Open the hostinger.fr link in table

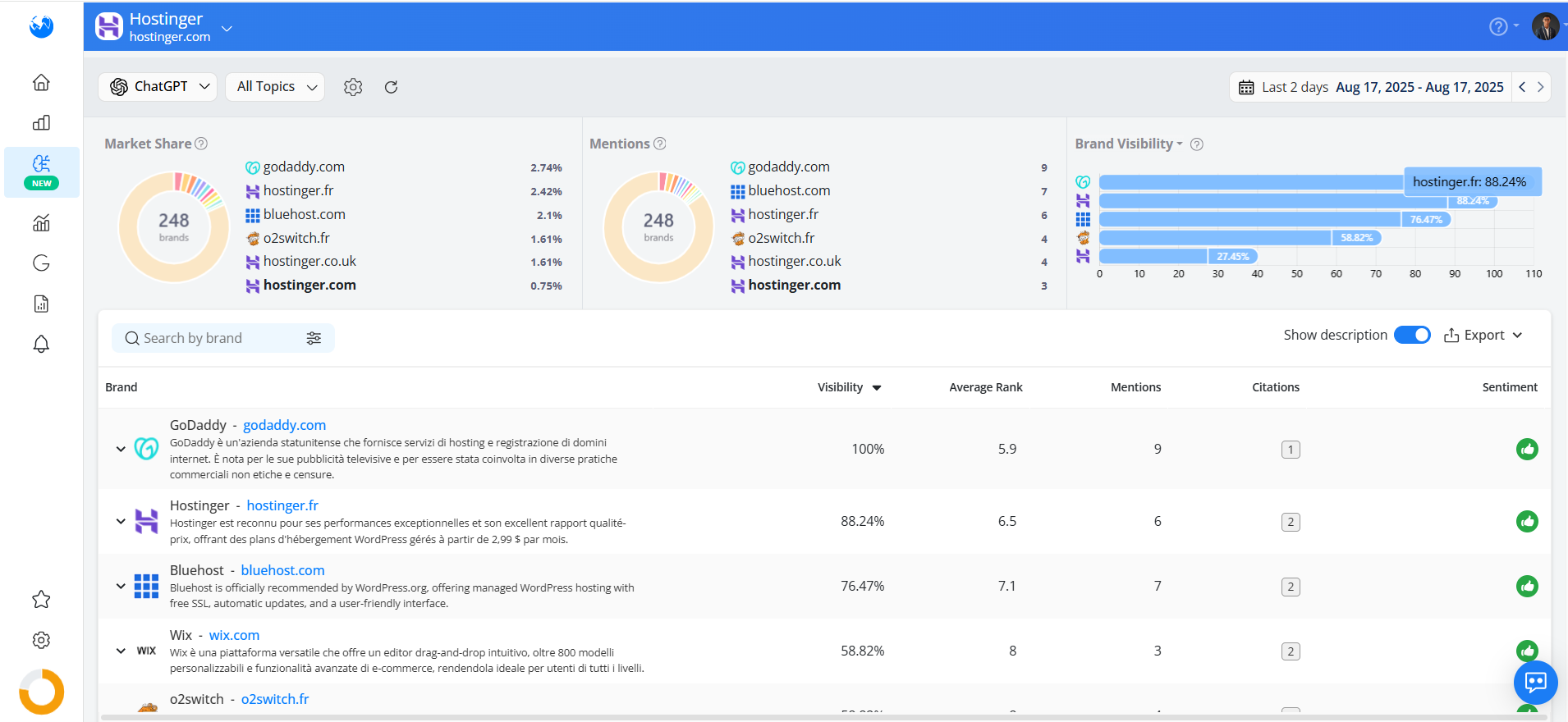point(282,505)
